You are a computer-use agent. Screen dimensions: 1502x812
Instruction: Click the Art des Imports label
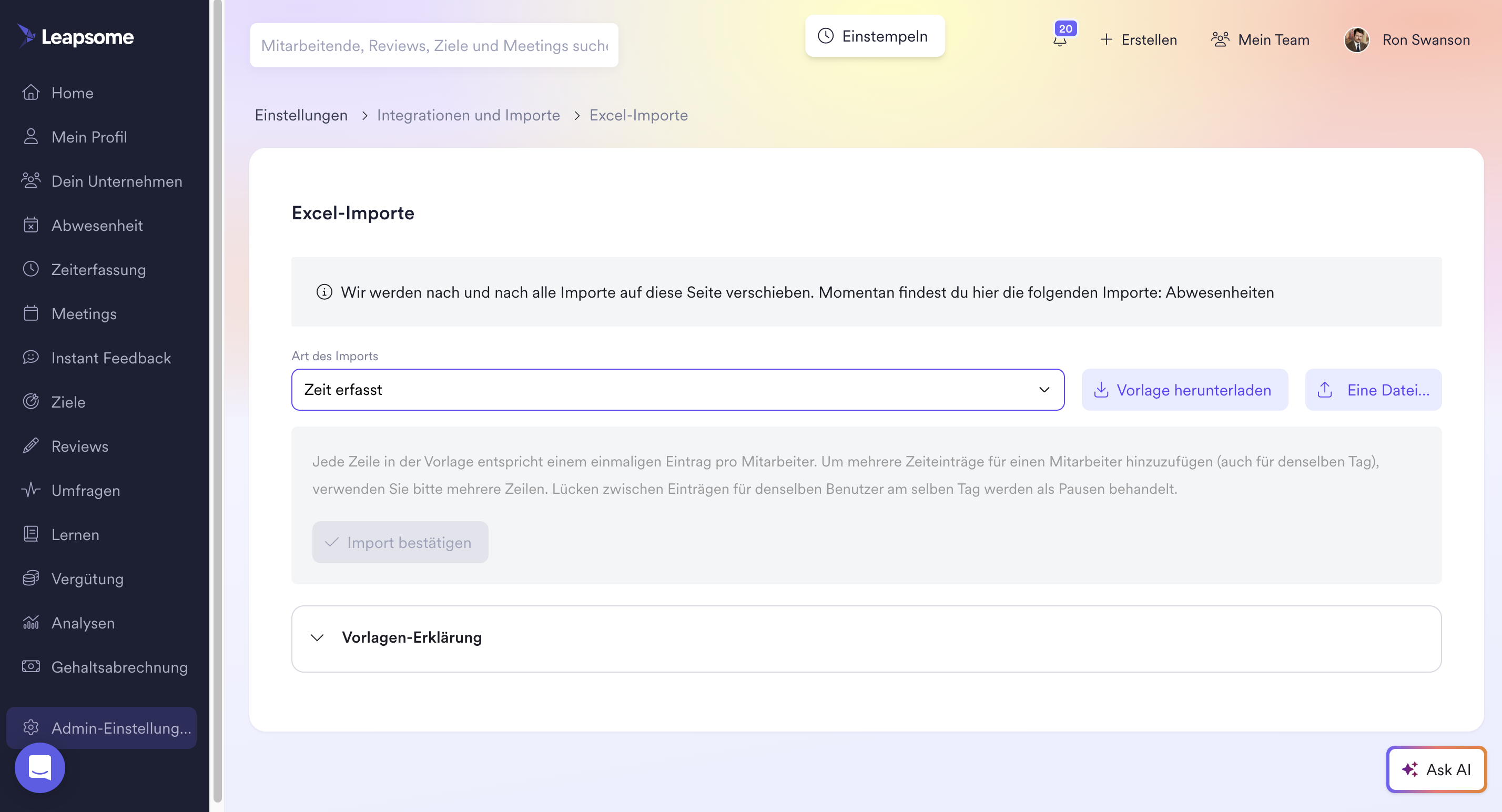[334, 356]
